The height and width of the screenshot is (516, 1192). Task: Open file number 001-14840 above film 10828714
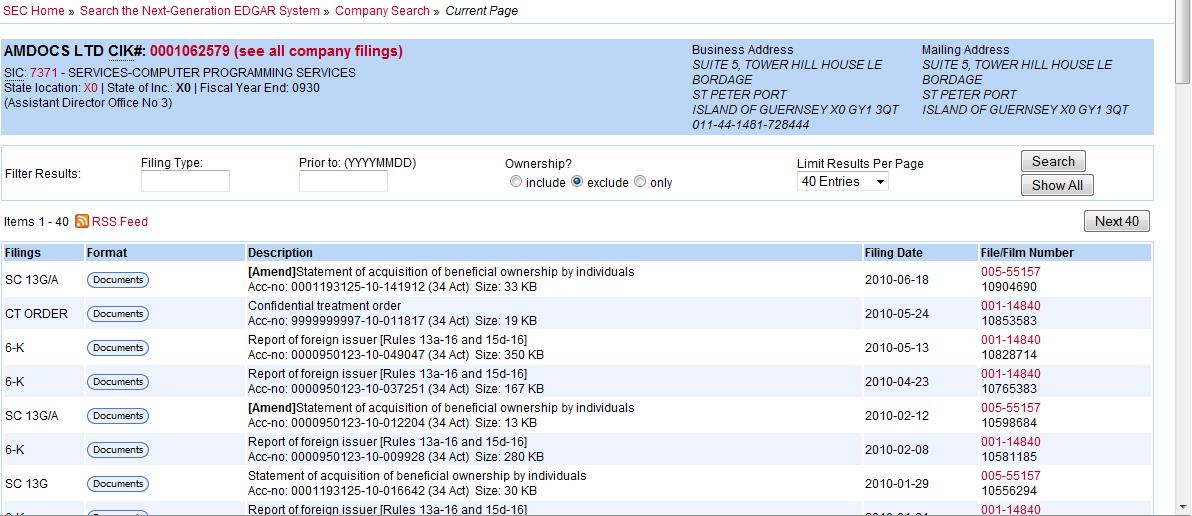(x=1010, y=340)
